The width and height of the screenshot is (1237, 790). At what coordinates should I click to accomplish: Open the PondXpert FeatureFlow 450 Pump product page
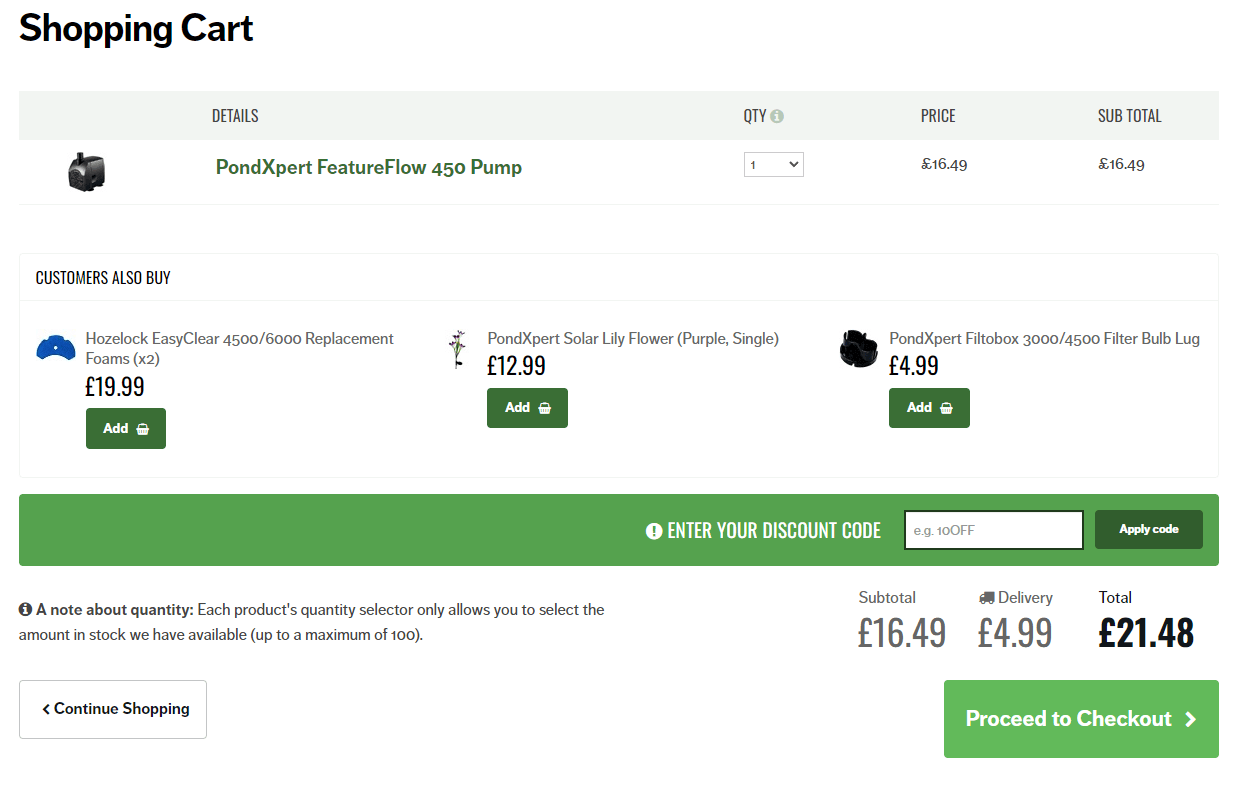click(x=368, y=167)
